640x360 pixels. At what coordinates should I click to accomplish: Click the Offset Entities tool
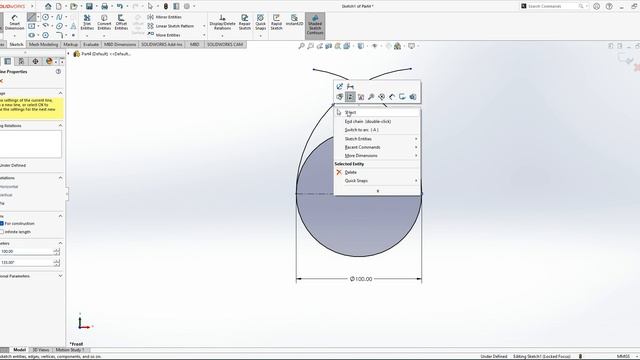point(121,22)
